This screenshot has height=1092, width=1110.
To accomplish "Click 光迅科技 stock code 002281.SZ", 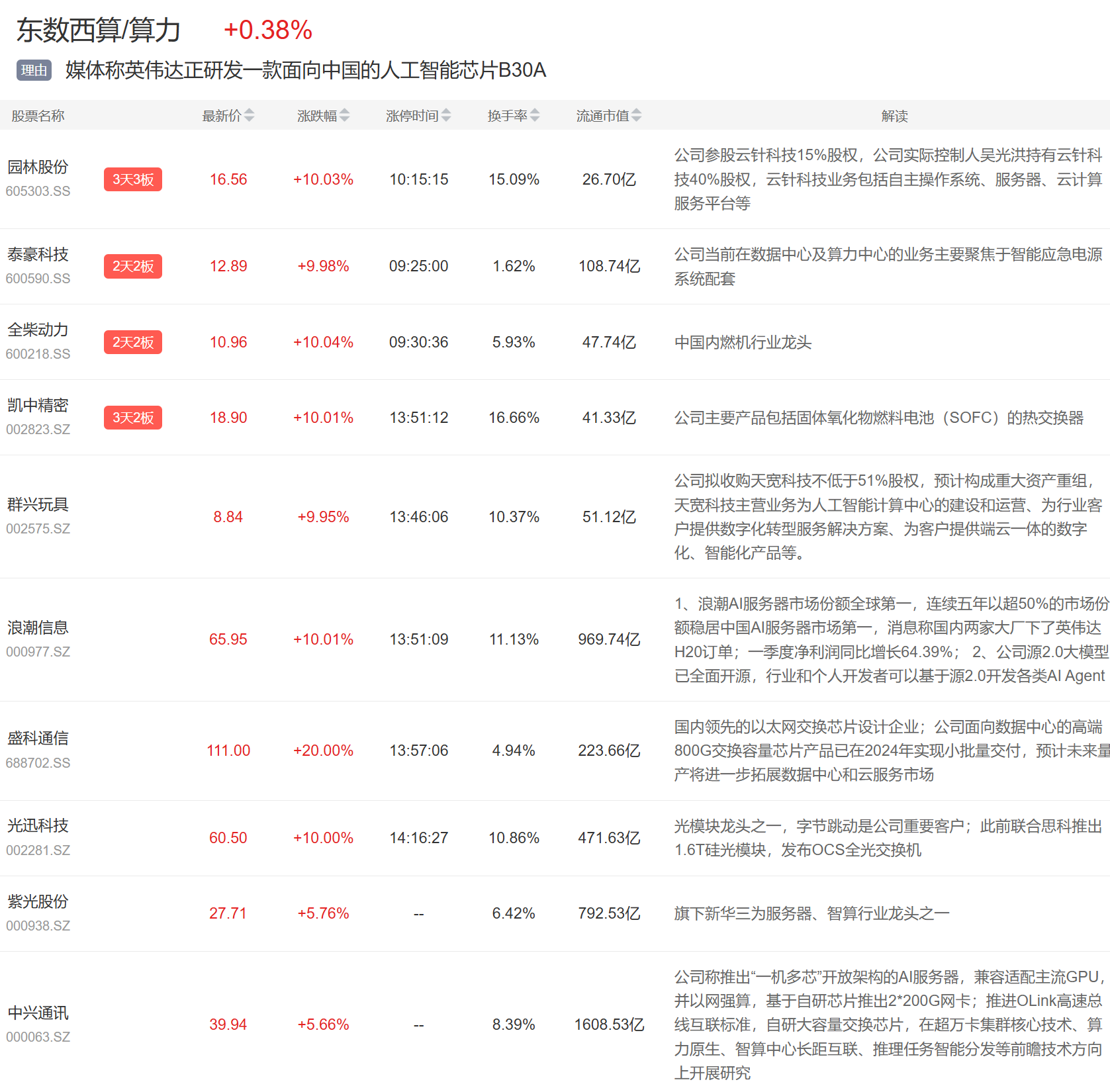I will pyautogui.click(x=38, y=850).
